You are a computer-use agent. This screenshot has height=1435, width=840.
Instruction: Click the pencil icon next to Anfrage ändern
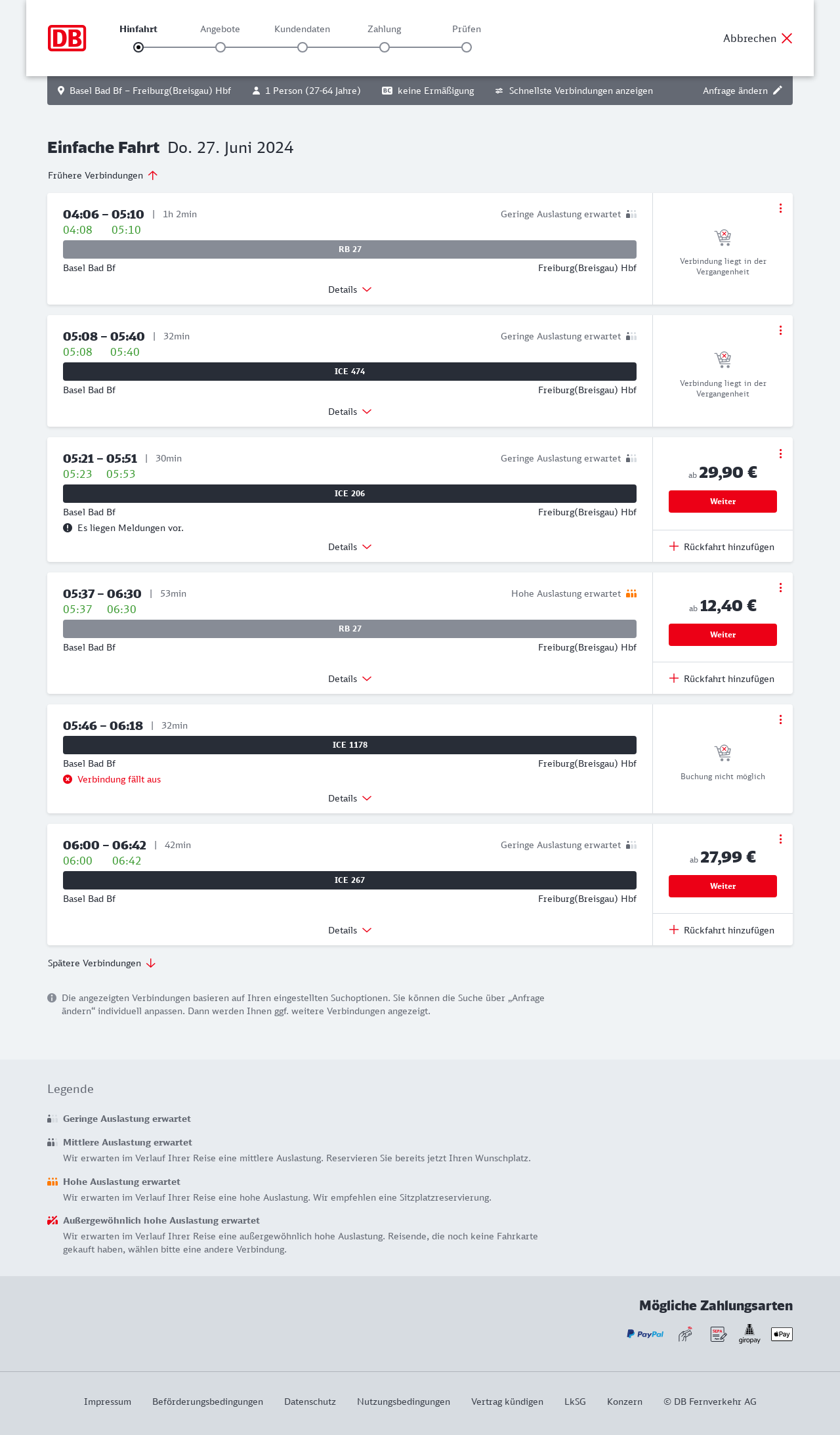(778, 91)
